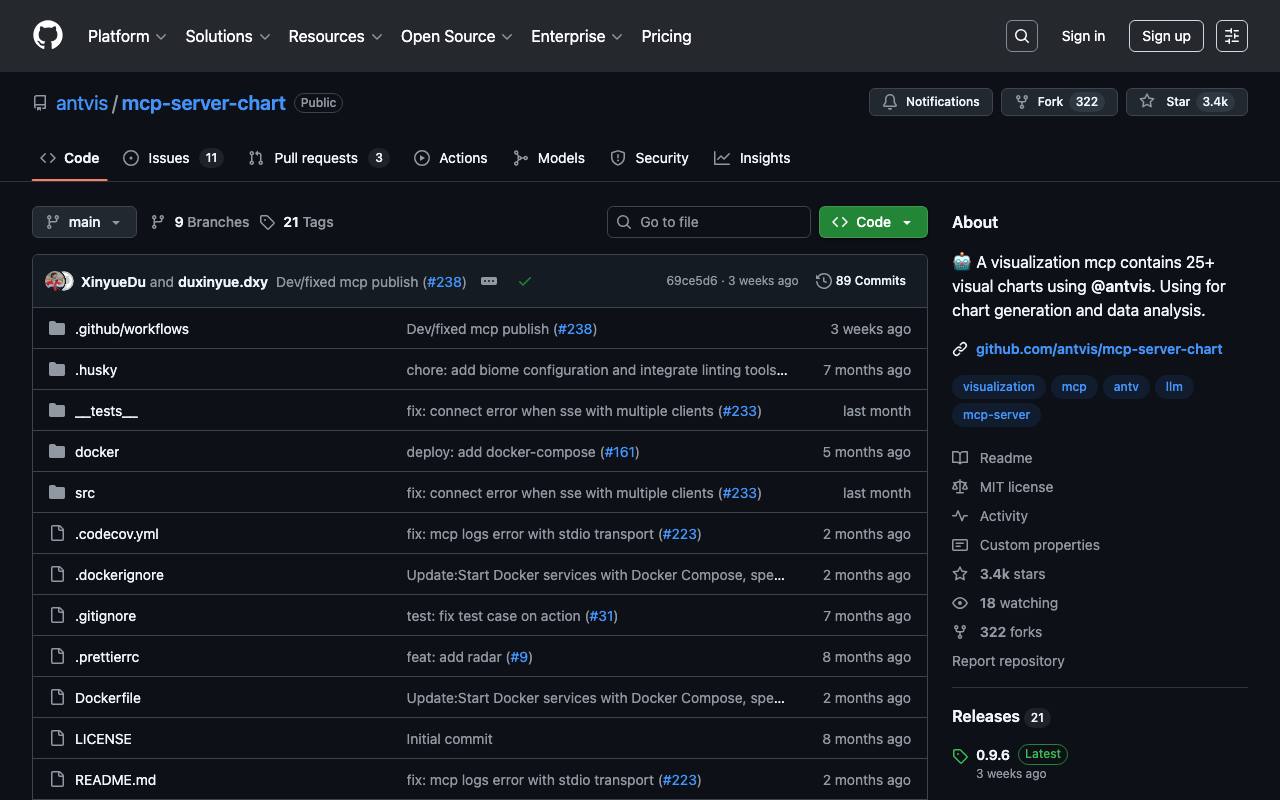The width and height of the screenshot is (1280, 800).
Task: Click the GitHub logo icon
Action: tap(48, 36)
